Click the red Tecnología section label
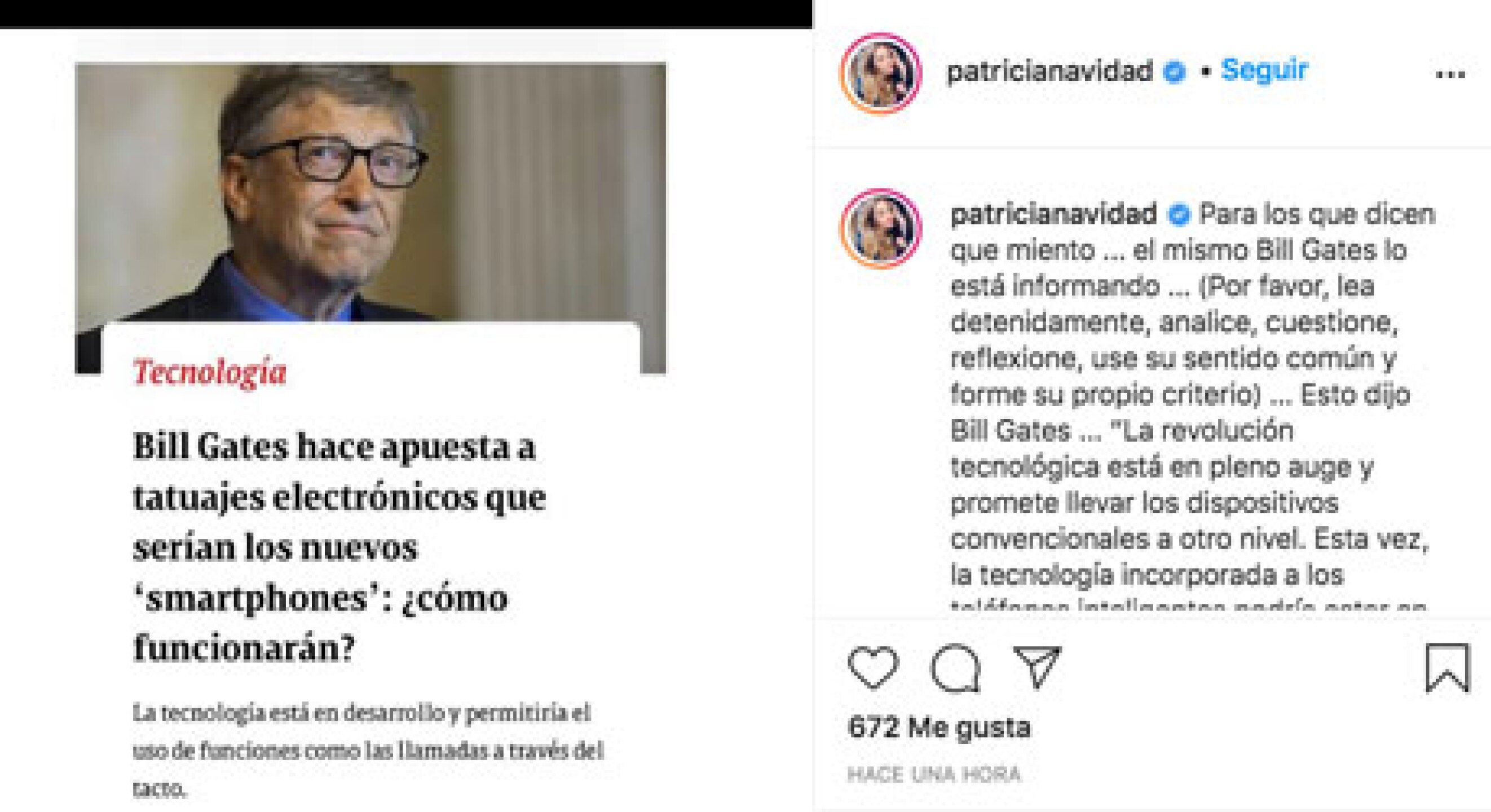Viewport: 1491px width, 812px height. (x=210, y=372)
